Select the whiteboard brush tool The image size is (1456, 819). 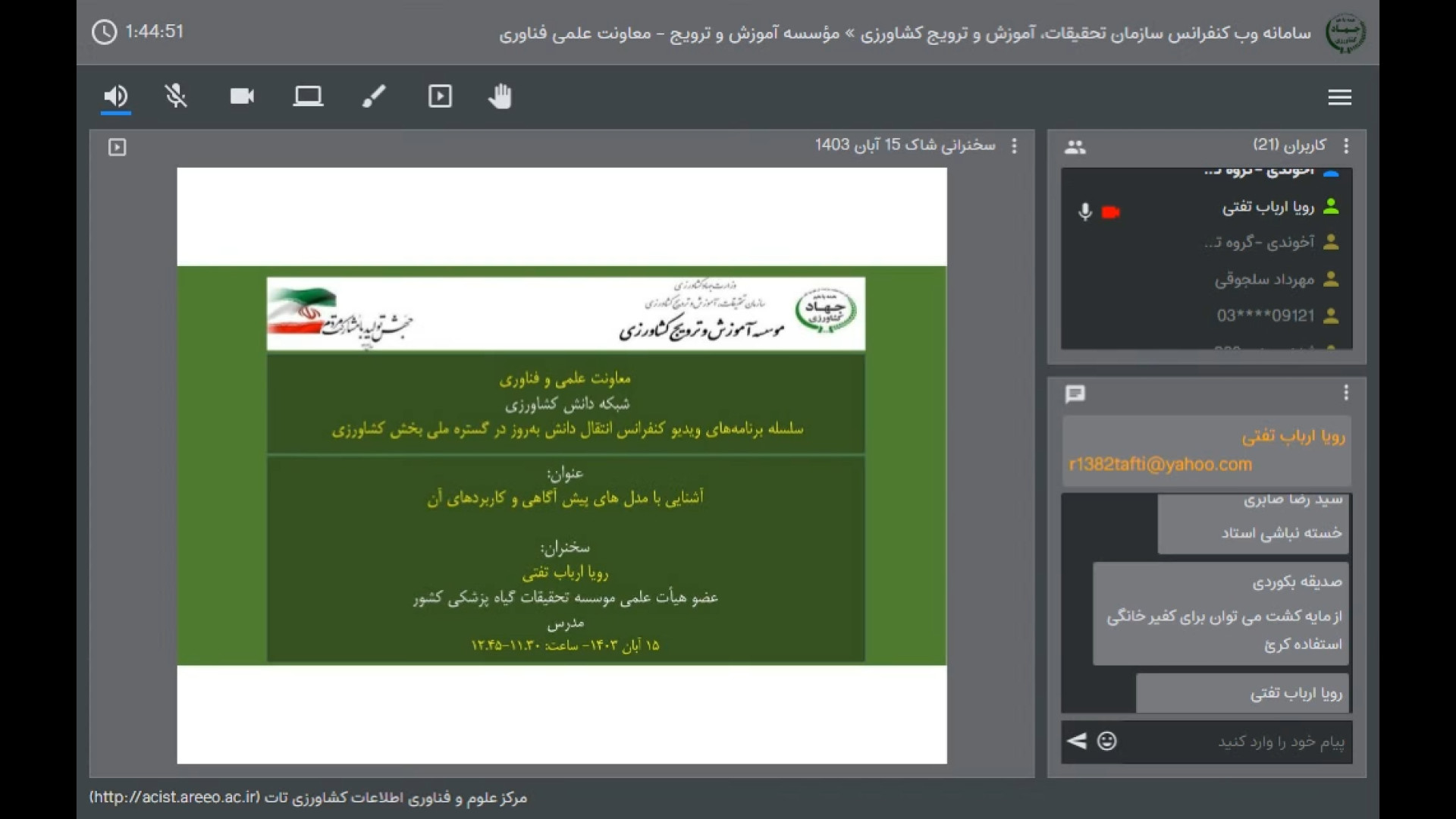coord(374,96)
